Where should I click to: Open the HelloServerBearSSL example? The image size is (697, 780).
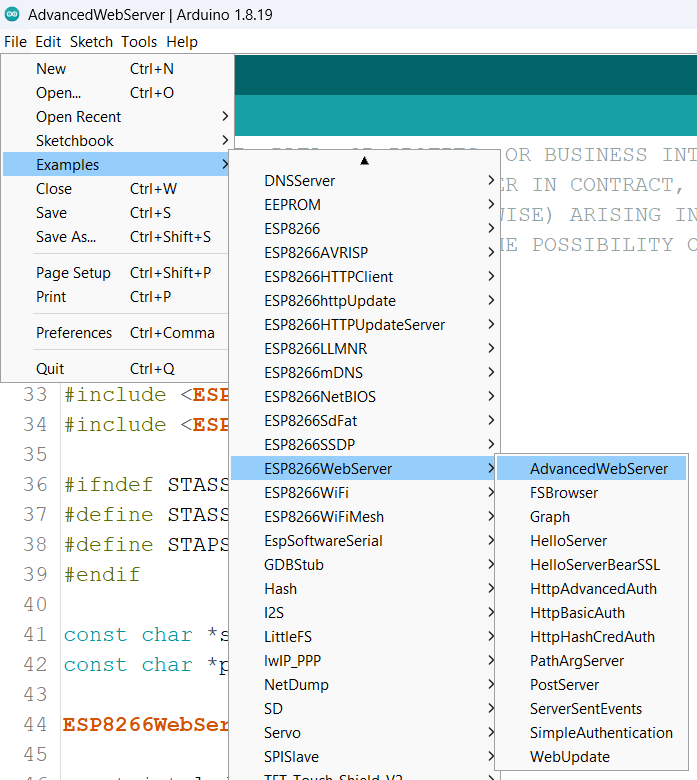(592, 565)
